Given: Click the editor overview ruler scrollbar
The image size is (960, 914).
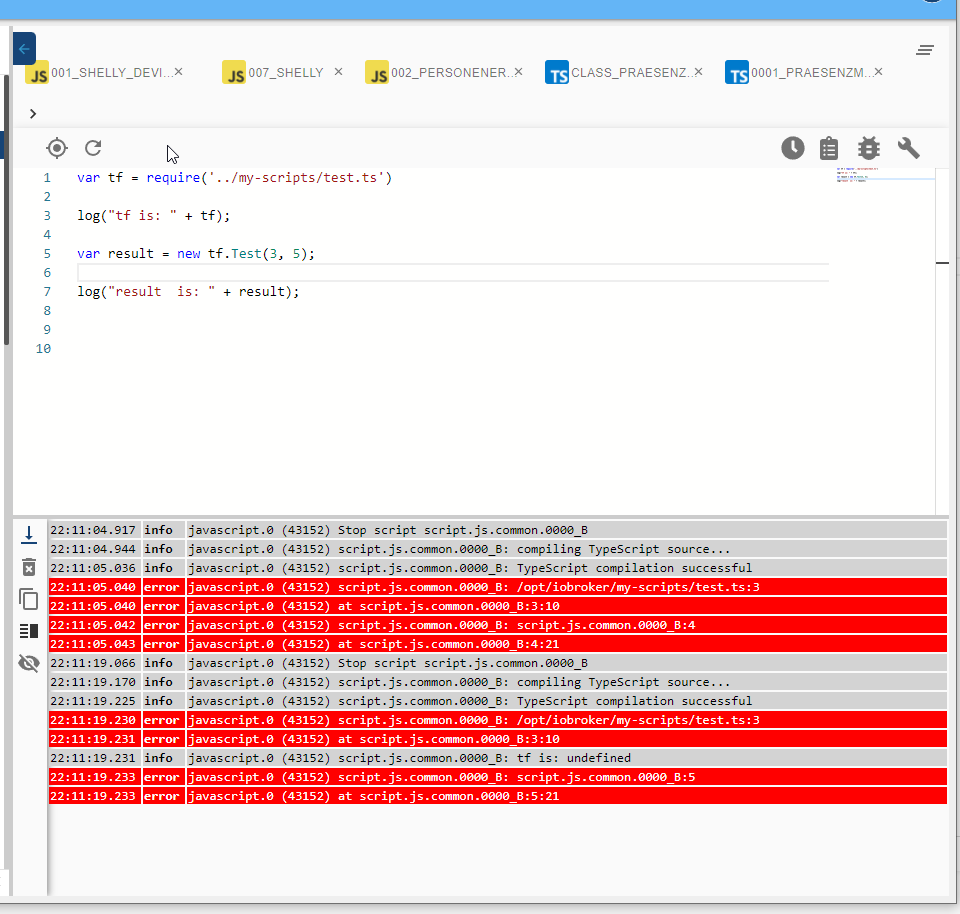Looking at the screenshot, I should tap(942, 340).
